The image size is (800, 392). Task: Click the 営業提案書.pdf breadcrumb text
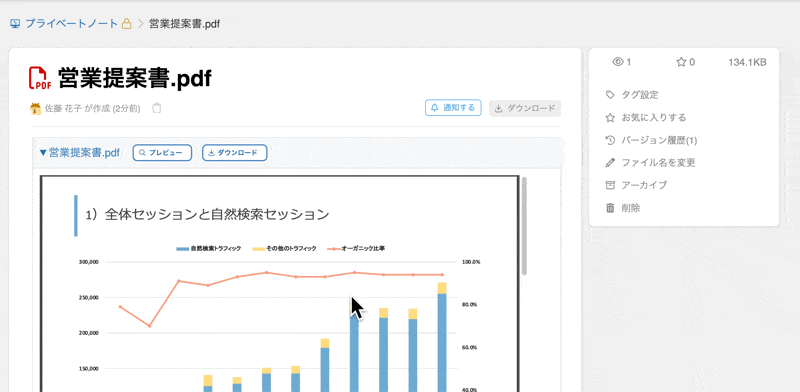184,23
